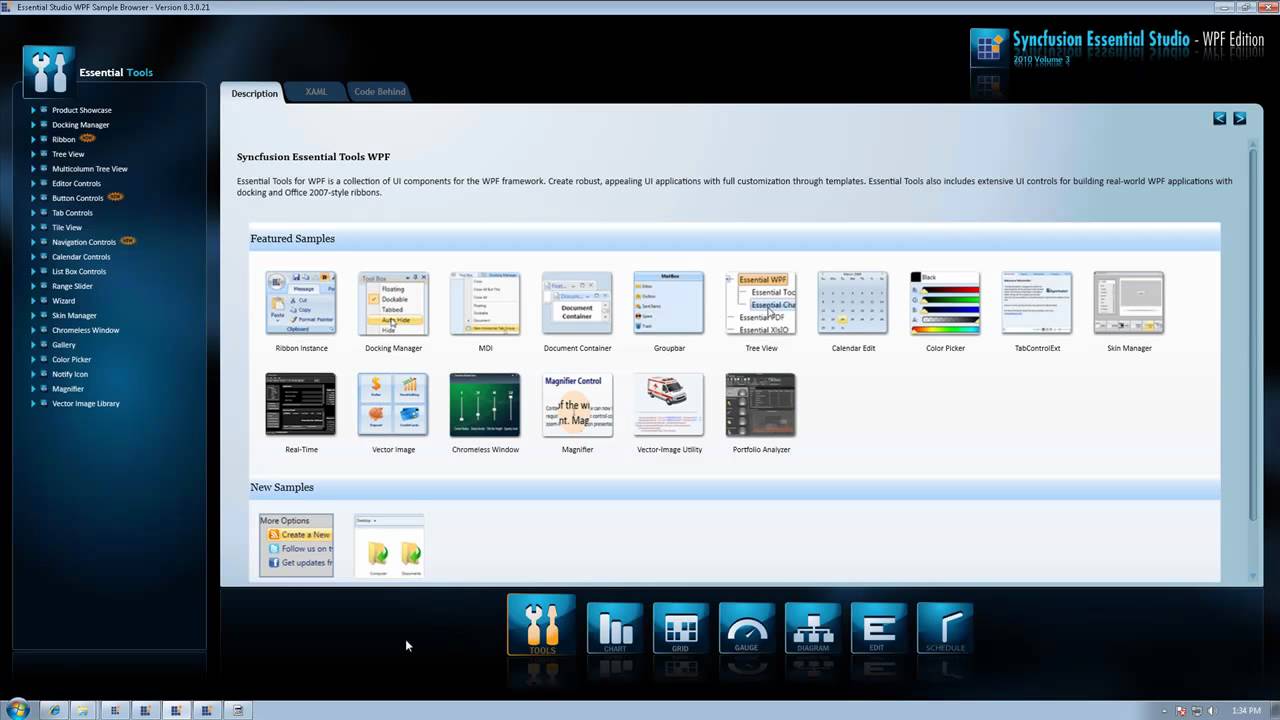
Task: Launch the MDI sample thumbnail
Action: click(485, 303)
